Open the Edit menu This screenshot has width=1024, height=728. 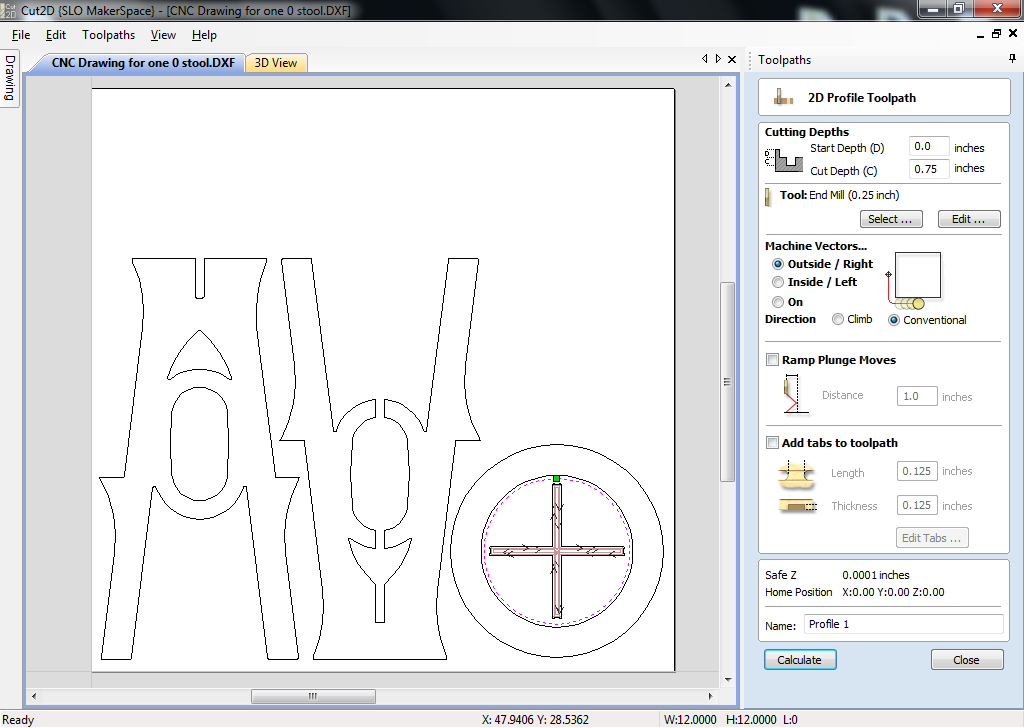pyautogui.click(x=56, y=35)
